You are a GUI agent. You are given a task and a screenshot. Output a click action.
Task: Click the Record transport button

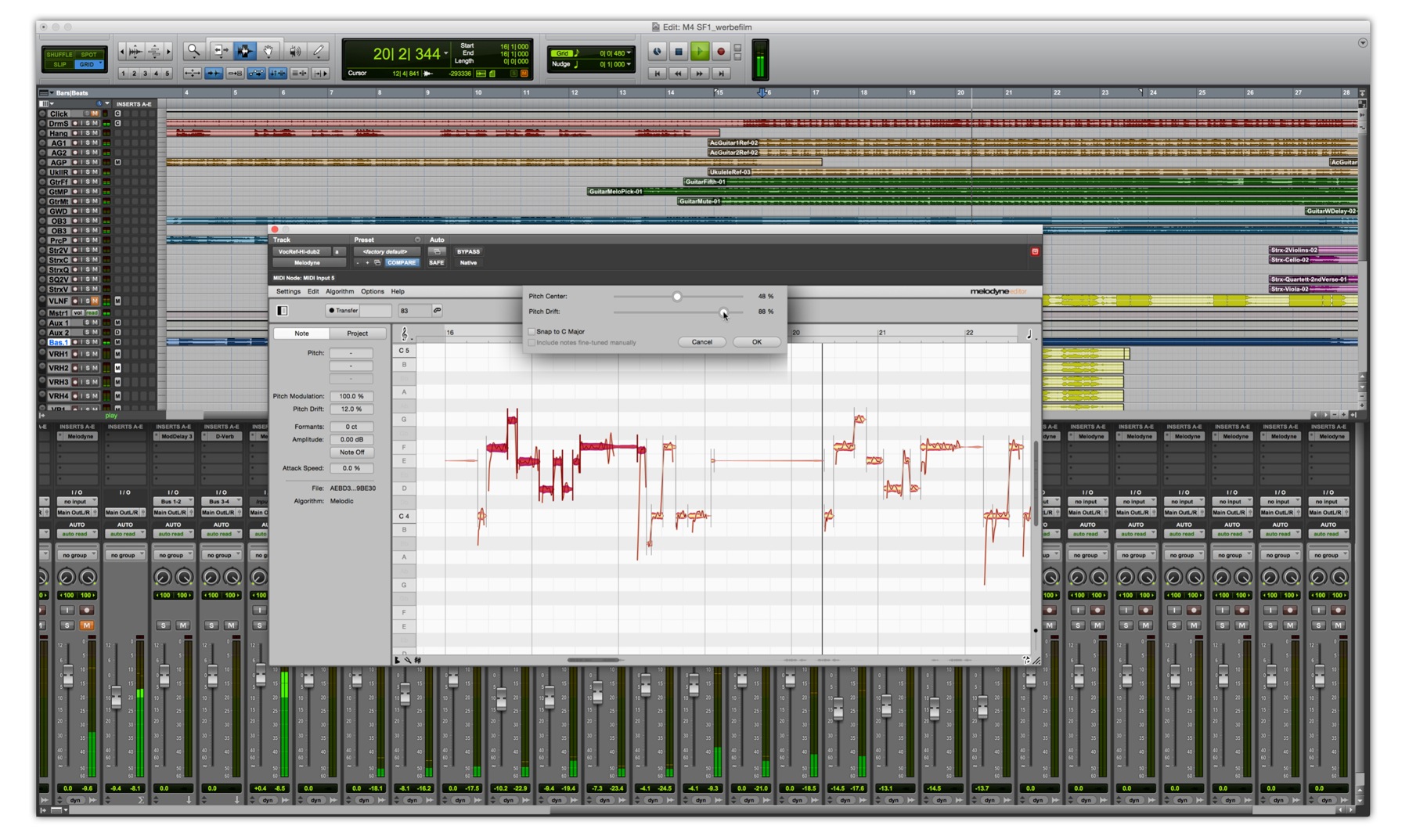pyautogui.click(x=721, y=52)
